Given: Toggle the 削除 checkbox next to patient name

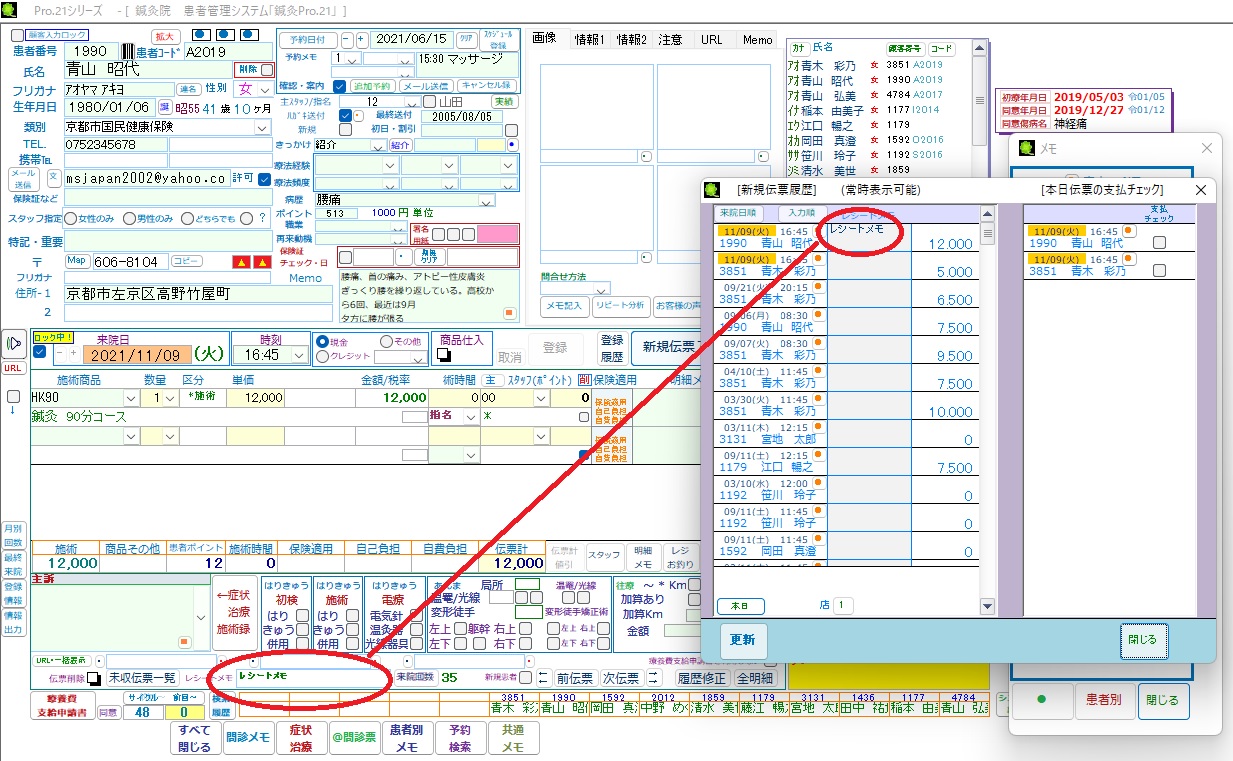Looking at the screenshot, I should [x=267, y=70].
